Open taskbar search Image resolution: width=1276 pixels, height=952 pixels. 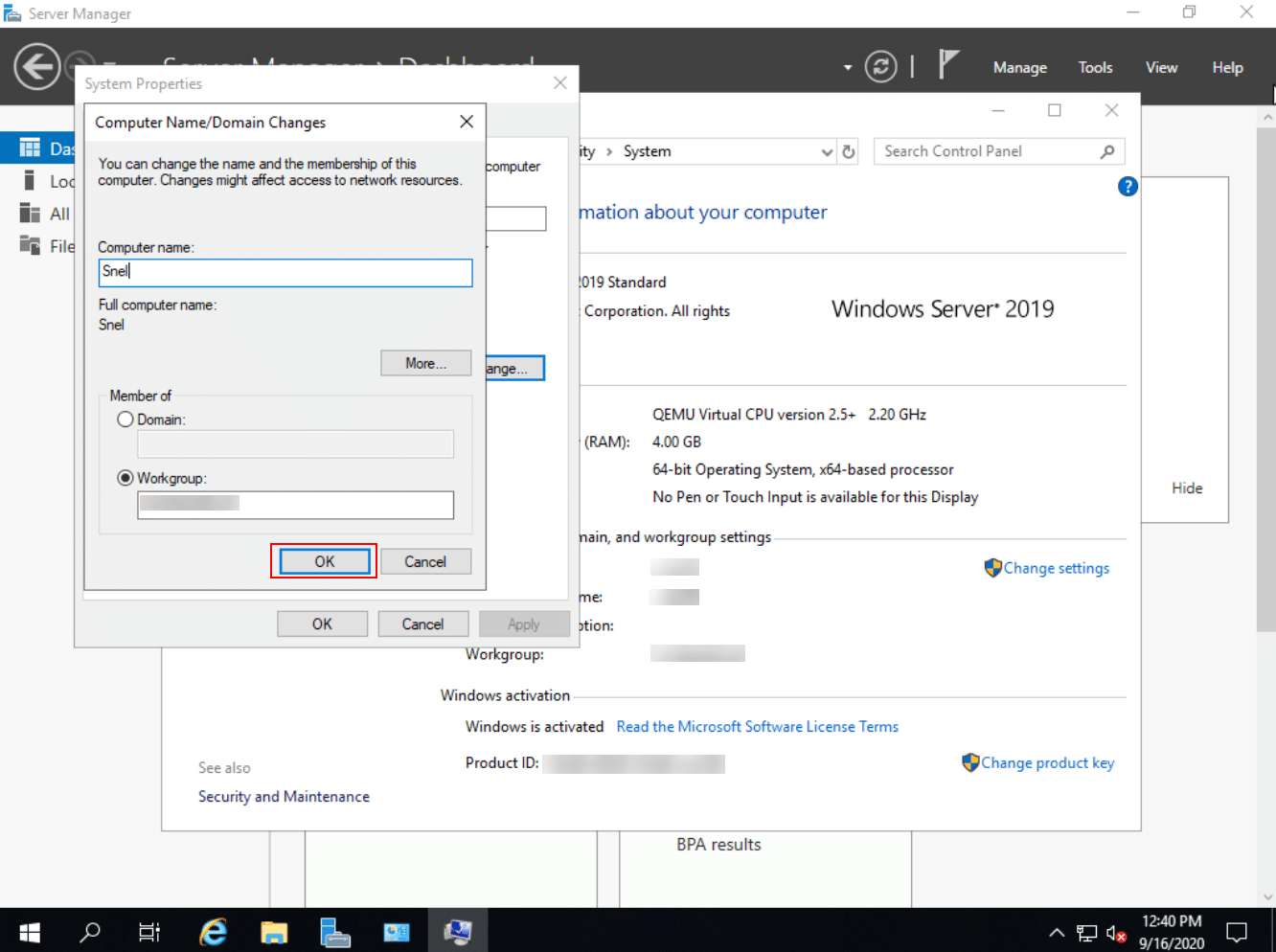pyautogui.click(x=90, y=931)
